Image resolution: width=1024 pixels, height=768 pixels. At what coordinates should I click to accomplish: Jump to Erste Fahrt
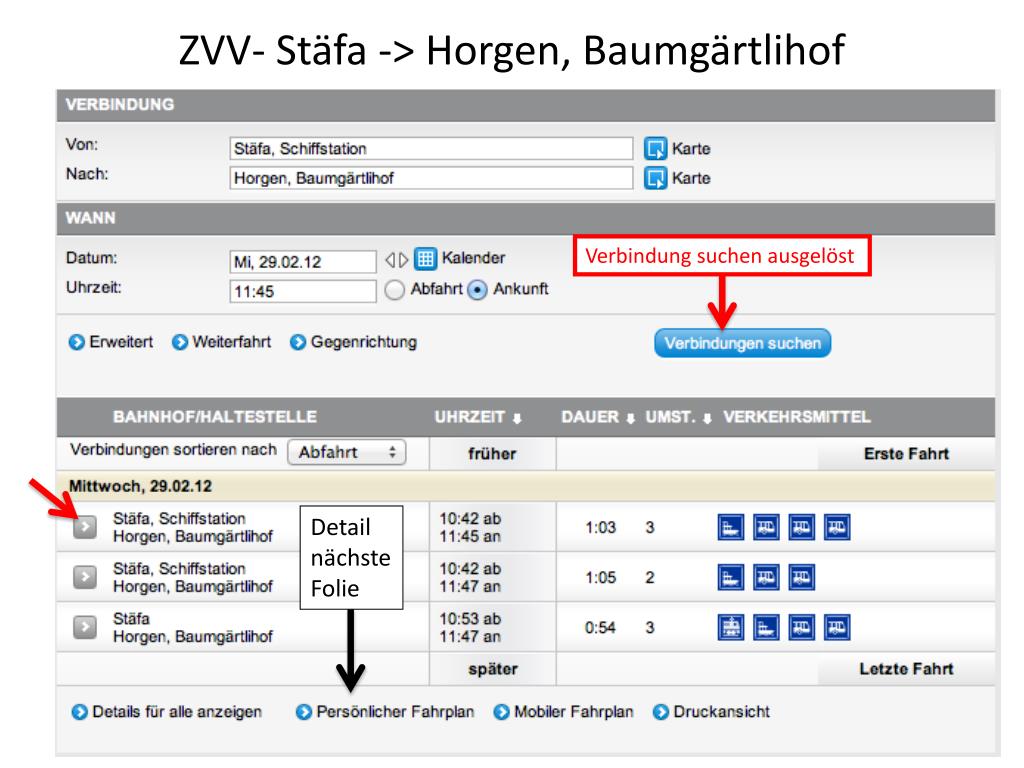[x=906, y=453]
